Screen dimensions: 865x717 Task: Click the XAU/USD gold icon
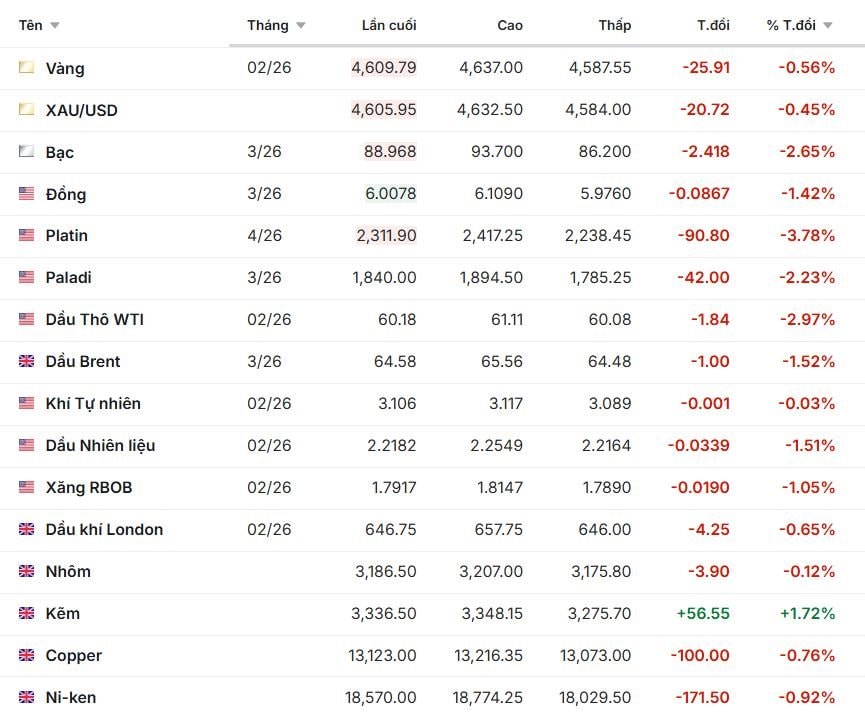[x=26, y=110]
